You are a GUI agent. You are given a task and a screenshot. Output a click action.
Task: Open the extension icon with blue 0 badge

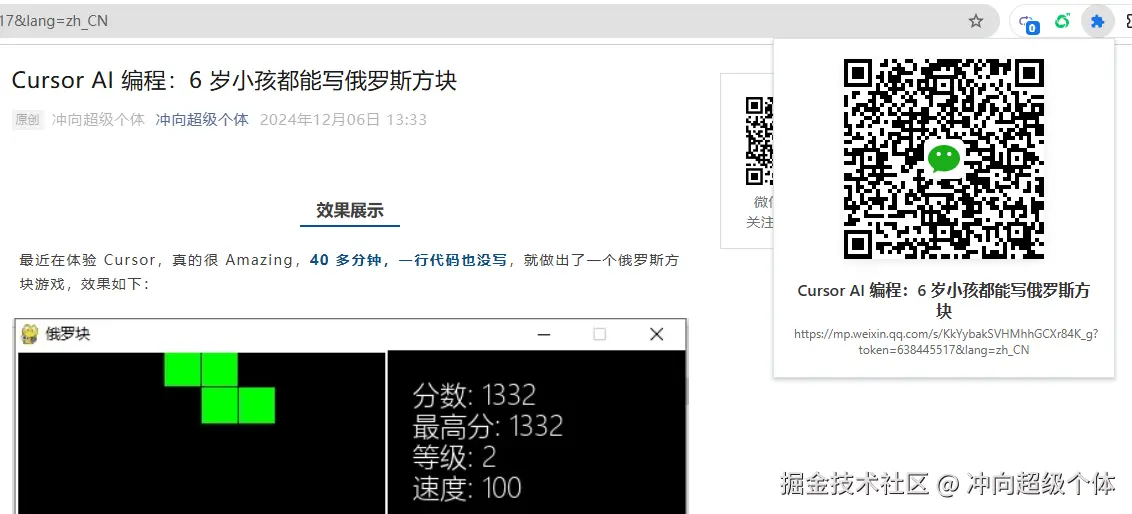1028,23
